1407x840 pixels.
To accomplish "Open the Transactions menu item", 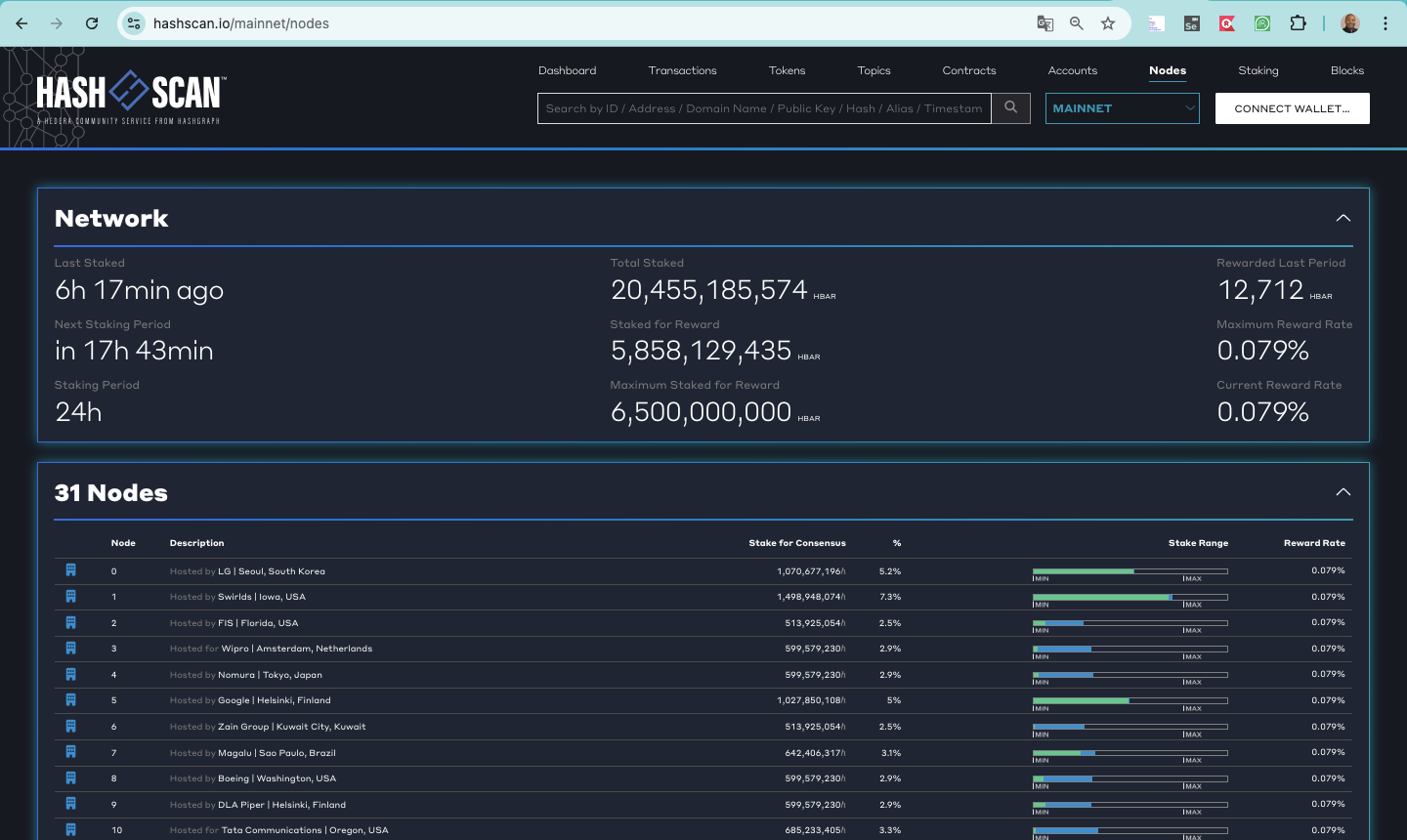I will click(x=682, y=70).
